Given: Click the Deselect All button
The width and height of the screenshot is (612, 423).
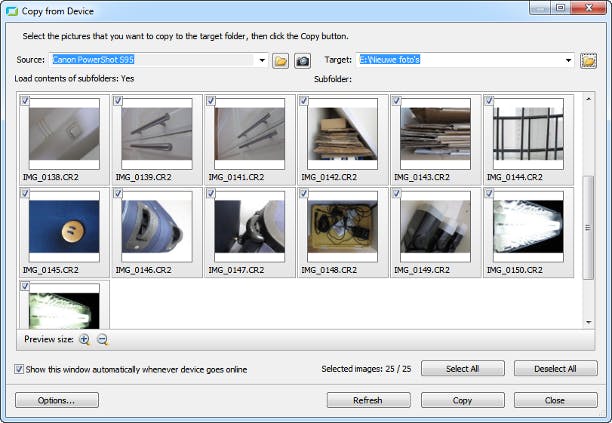Looking at the screenshot, I should pos(555,368).
